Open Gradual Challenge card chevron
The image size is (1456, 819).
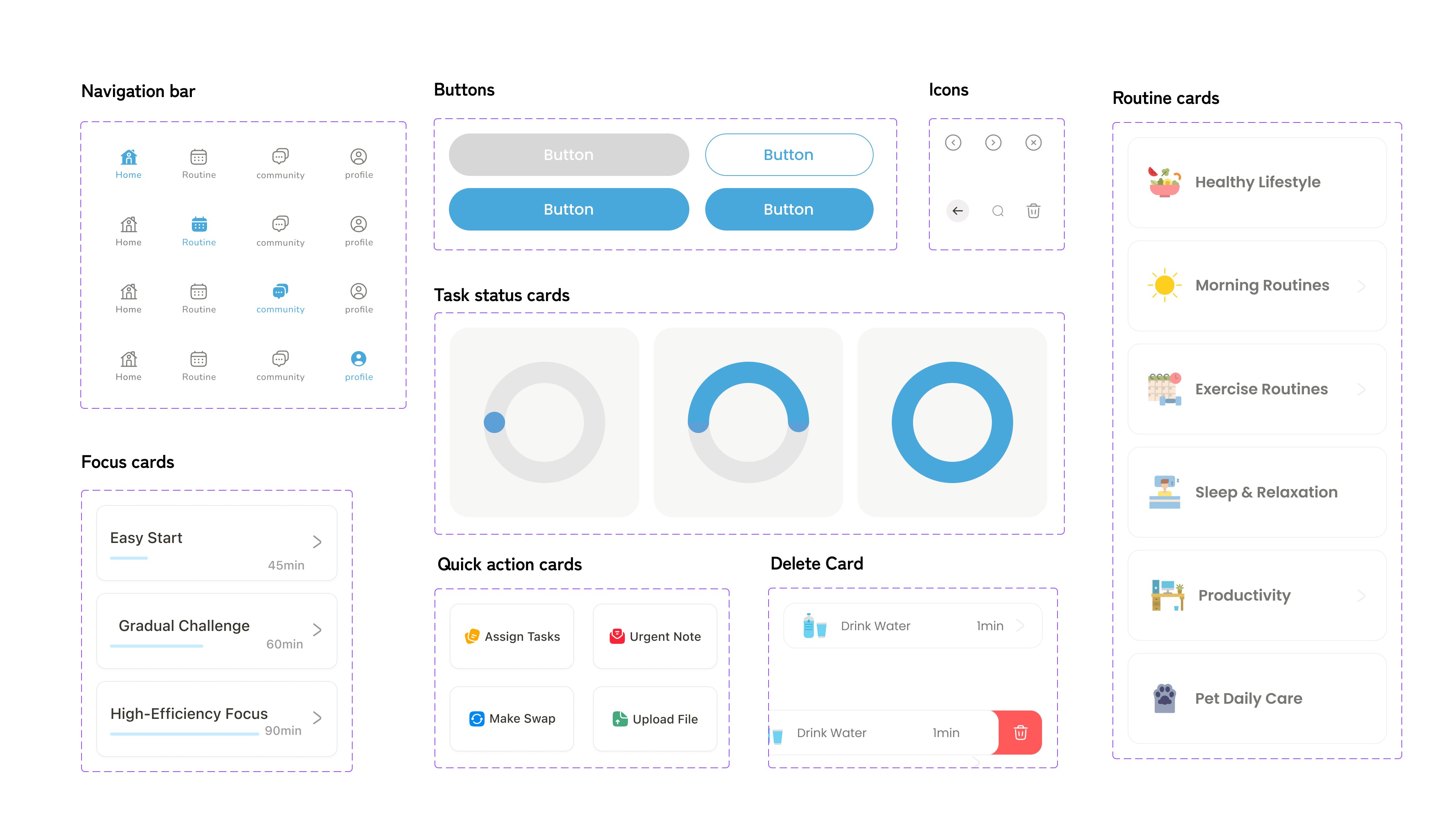click(317, 630)
